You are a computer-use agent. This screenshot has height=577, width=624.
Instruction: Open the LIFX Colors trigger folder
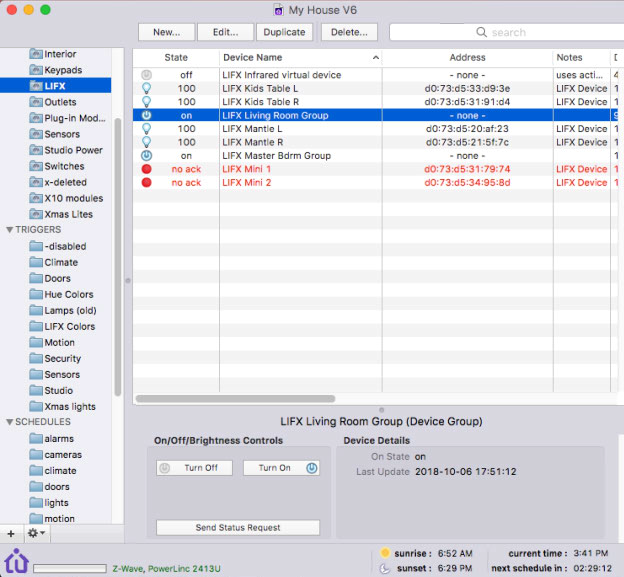[x=62, y=326]
